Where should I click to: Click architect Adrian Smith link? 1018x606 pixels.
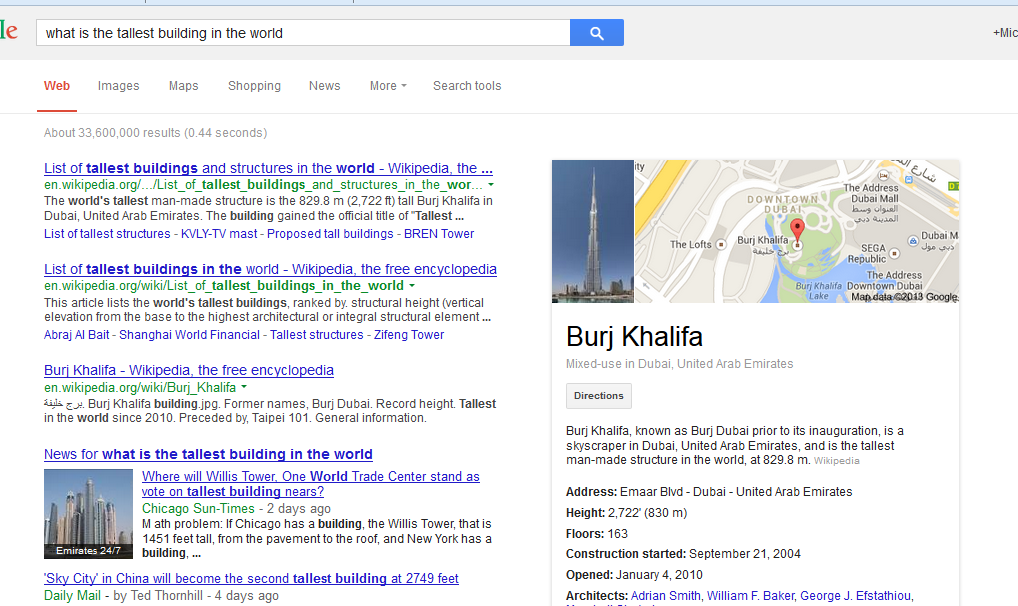[x=665, y=596]
